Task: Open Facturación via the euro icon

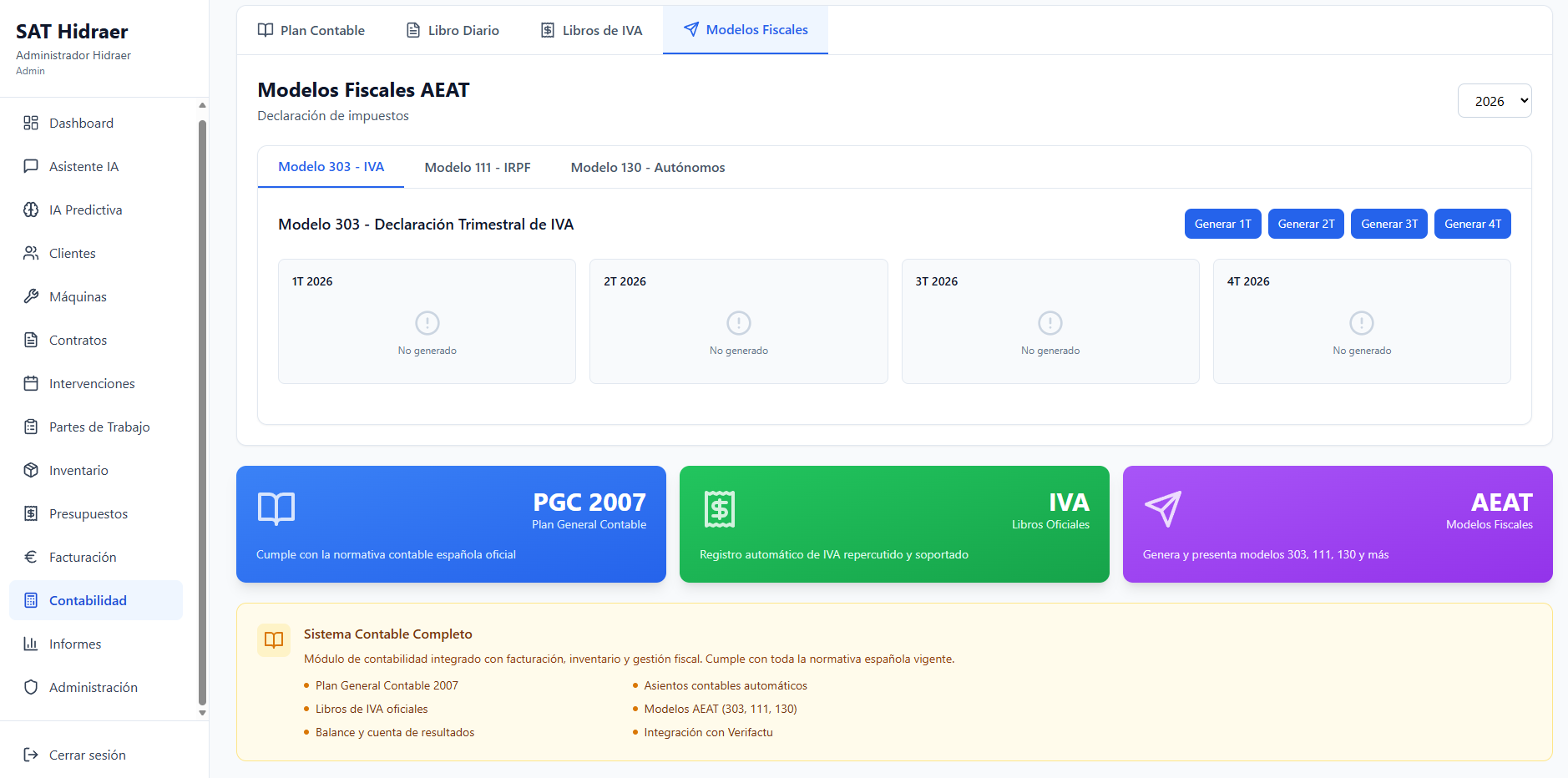Action: point(31,557)
